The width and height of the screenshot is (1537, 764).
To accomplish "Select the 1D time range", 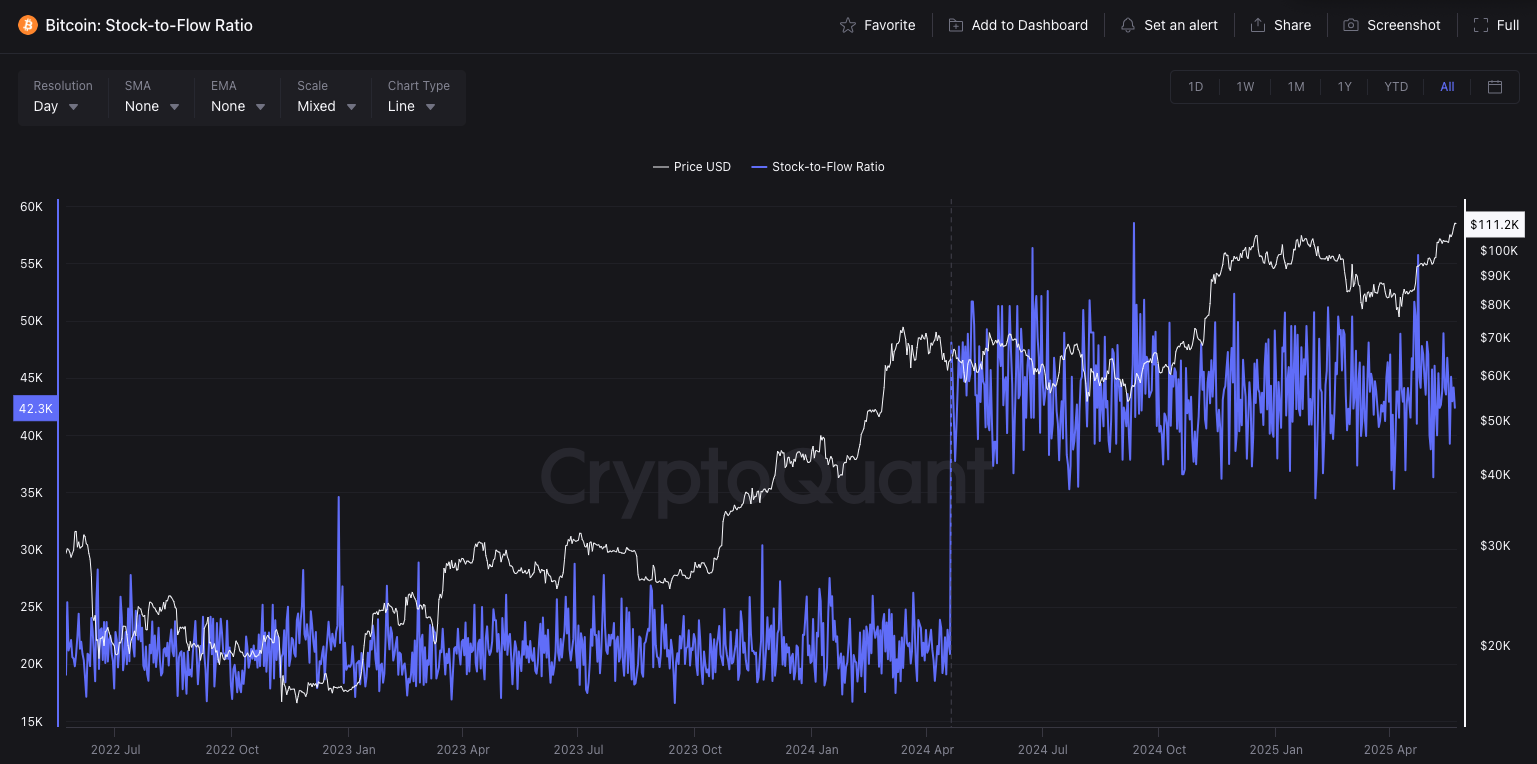I will [1195, 87].
